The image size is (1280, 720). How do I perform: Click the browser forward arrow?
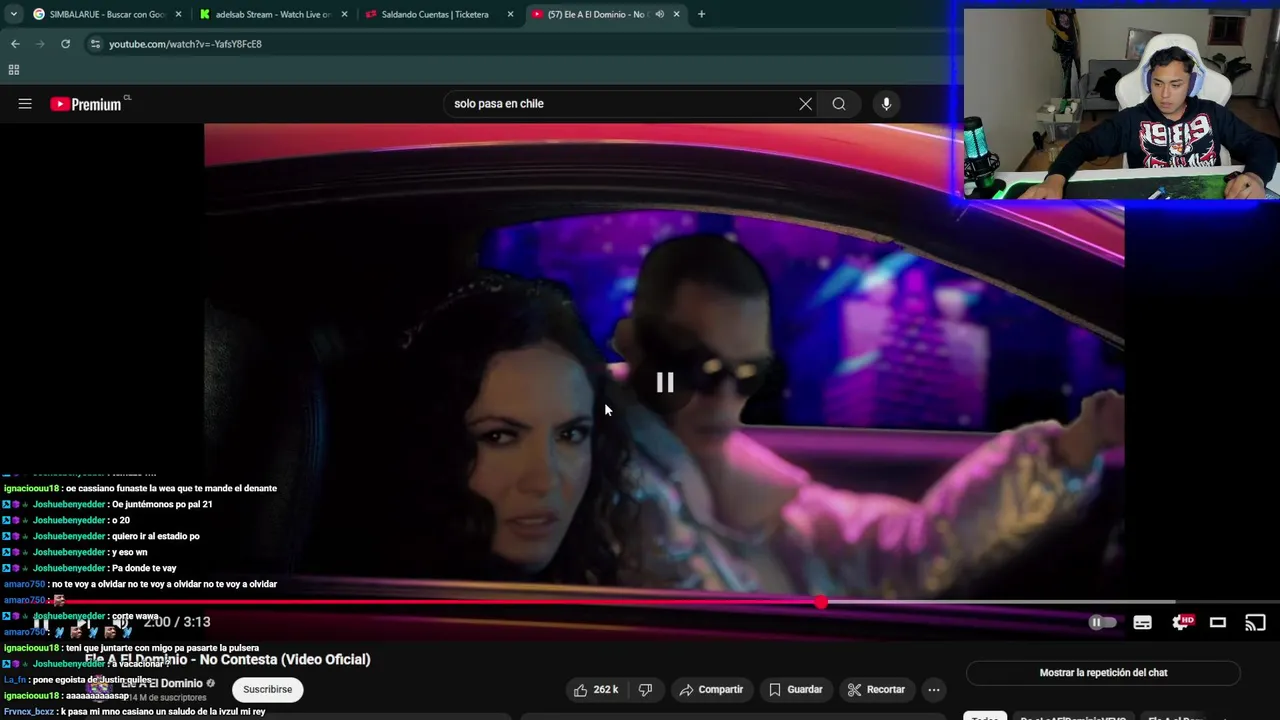[40, 44]
